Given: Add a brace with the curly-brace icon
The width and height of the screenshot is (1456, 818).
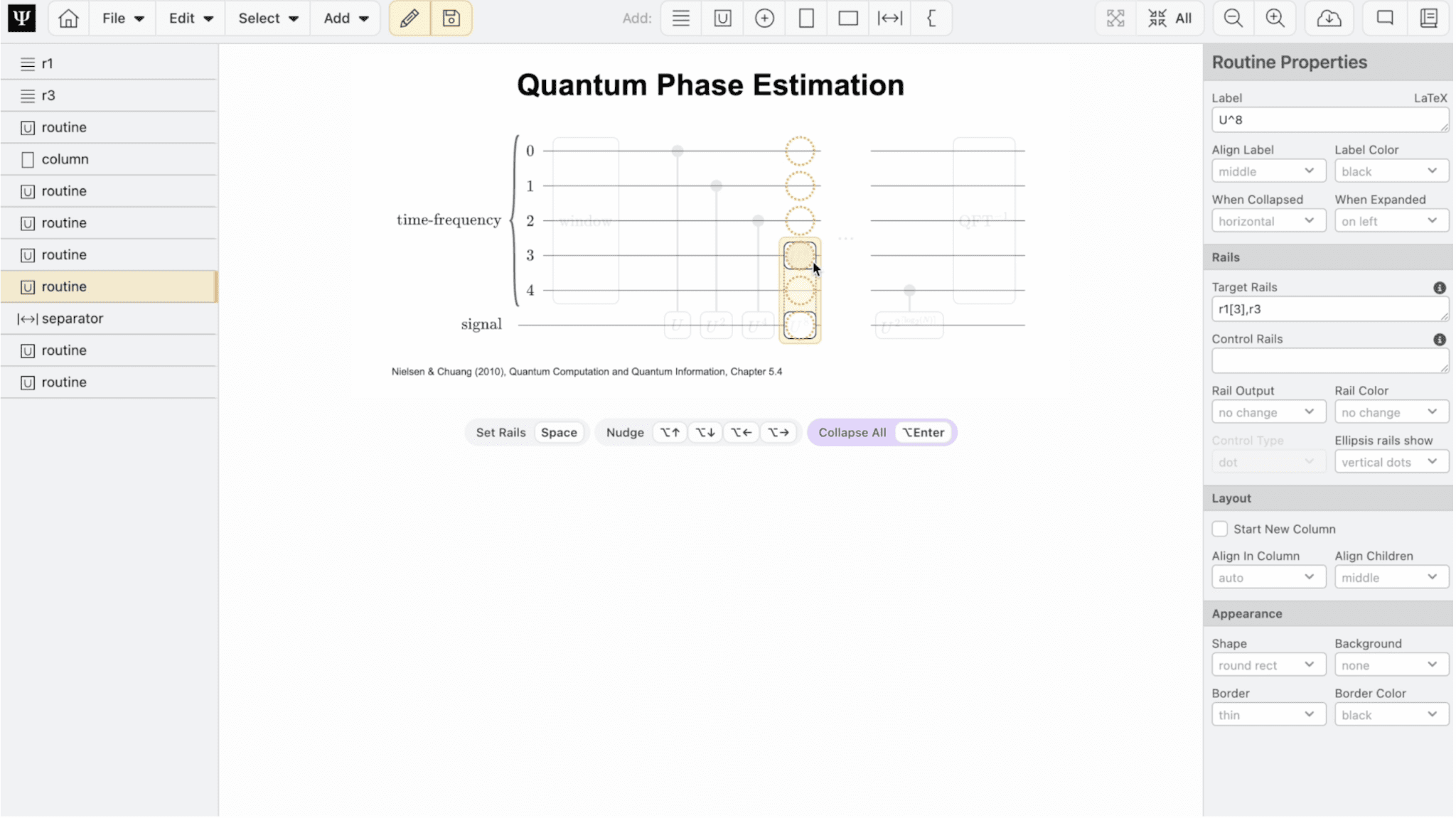Looking at the screenshot, I should pyautogui.click(x=931, y=18).
